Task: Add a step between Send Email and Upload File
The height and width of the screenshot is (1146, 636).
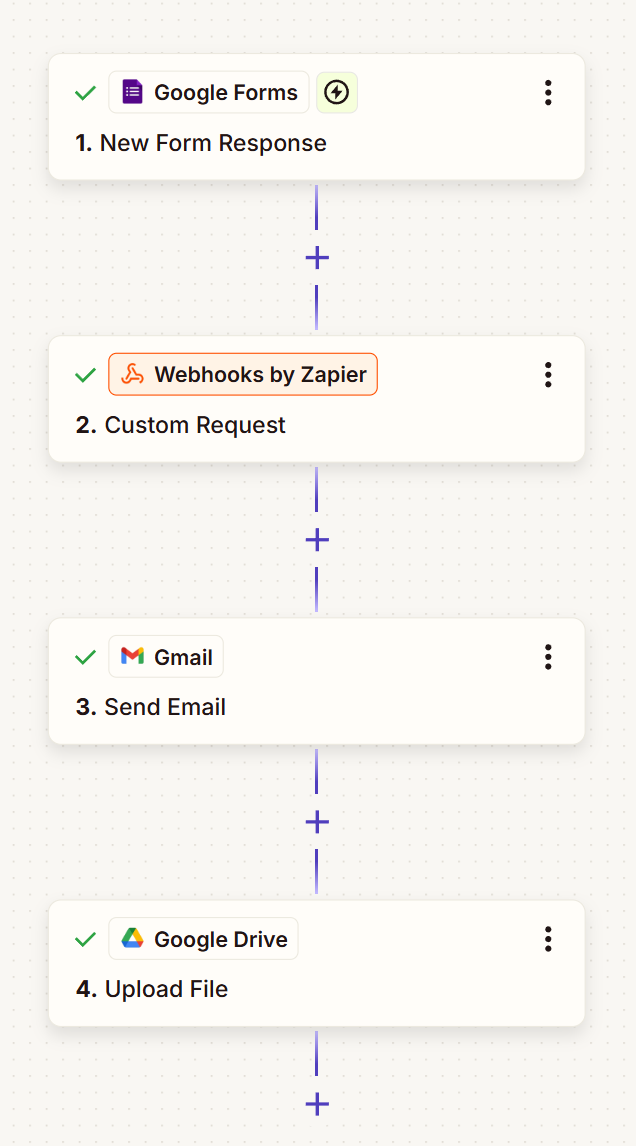Action: tap(316, 822)
